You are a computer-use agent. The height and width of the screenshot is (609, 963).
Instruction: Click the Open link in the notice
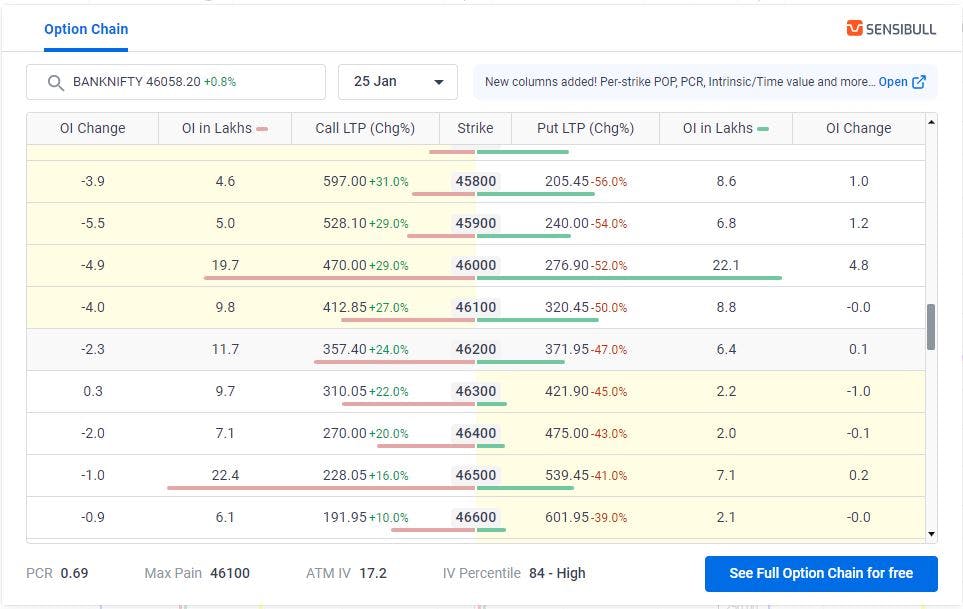[x=893, y=82]
